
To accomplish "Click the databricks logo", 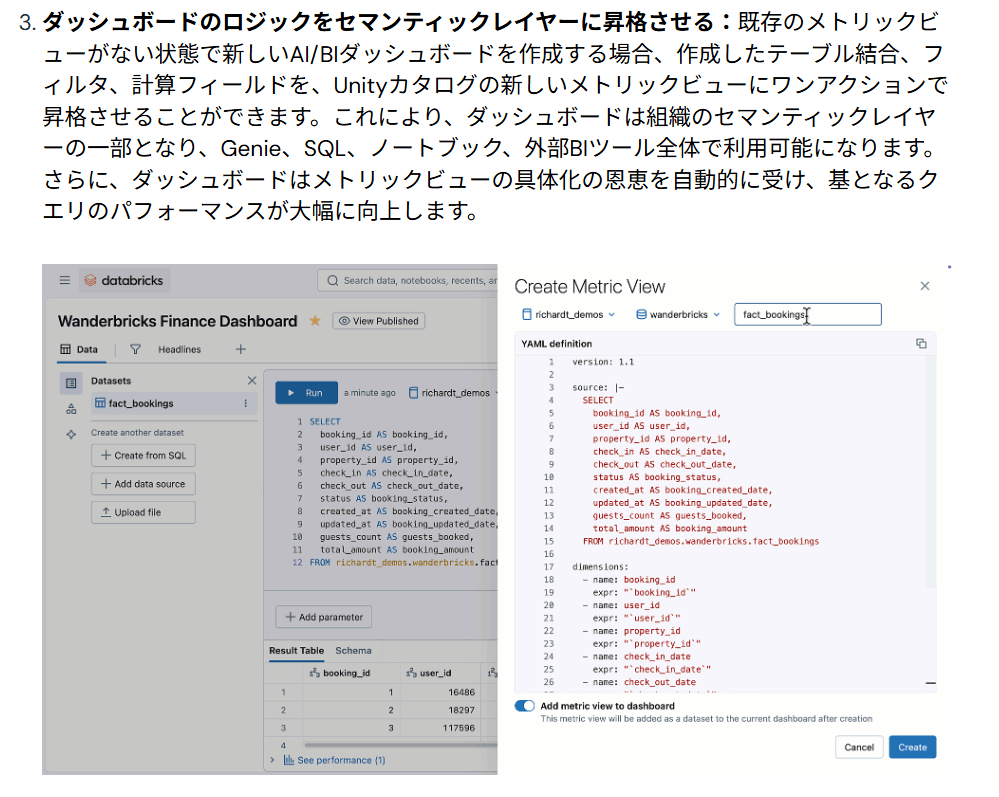I will 124,280.
